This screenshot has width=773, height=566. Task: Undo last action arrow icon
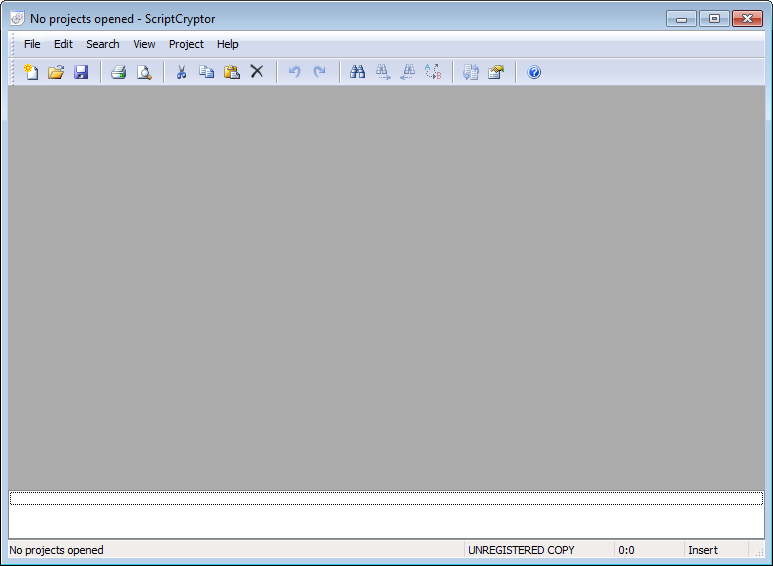294,72
